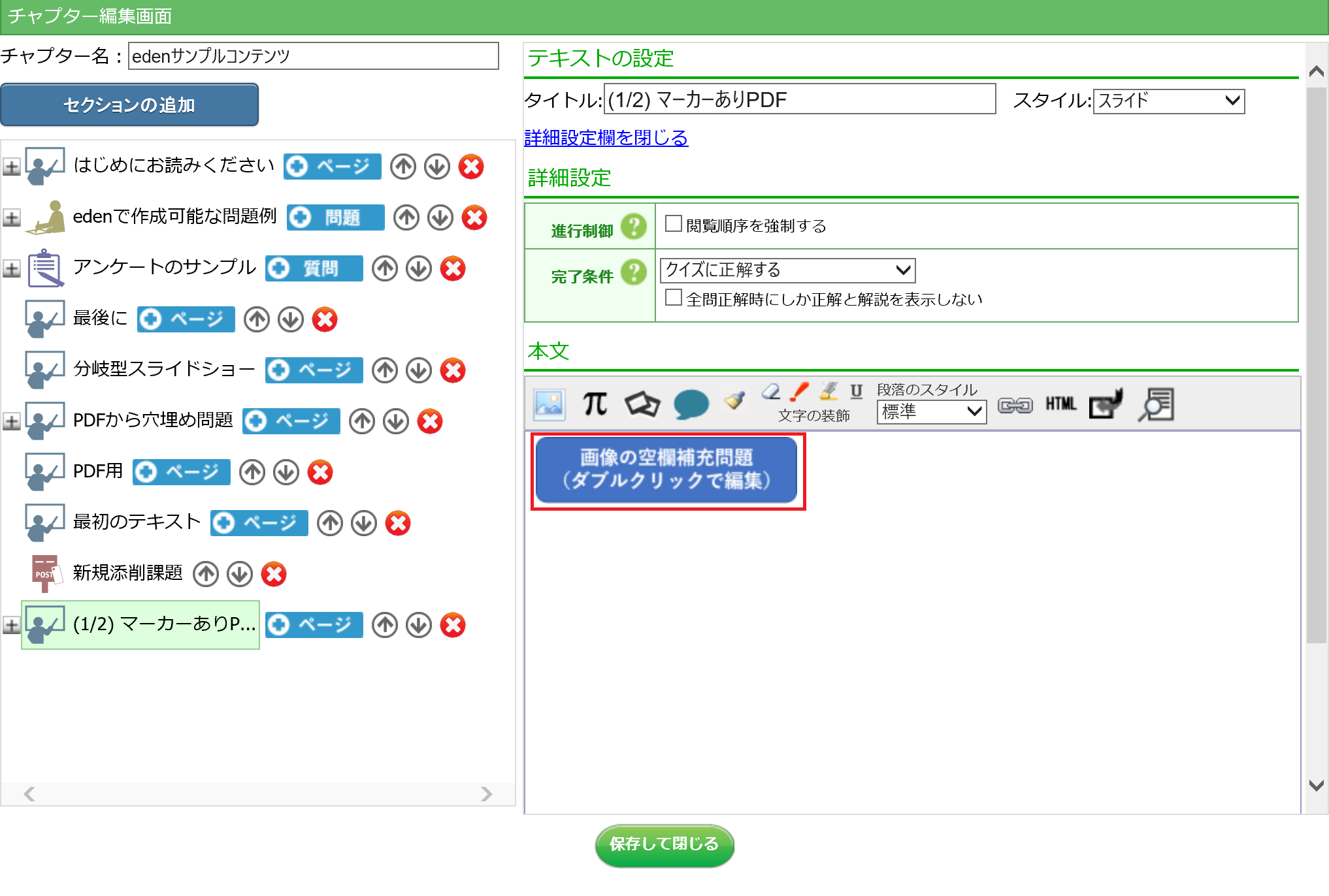This screenshot has height=896, width=1329.
Task: Move アンケートのサンプル section up
Action: coord(385,268)
